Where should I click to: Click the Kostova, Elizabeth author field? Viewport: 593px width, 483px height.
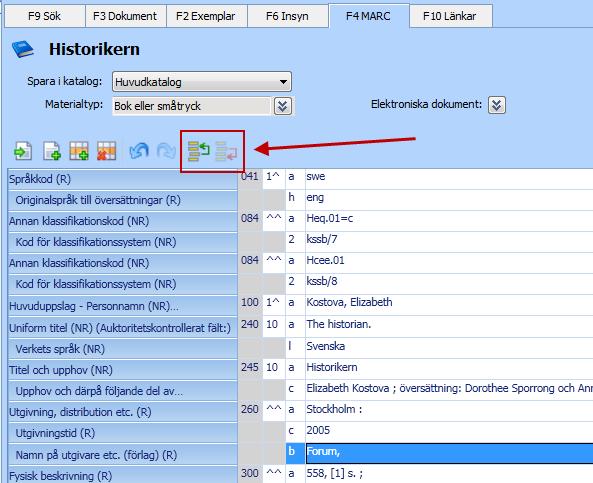point(449,303)
